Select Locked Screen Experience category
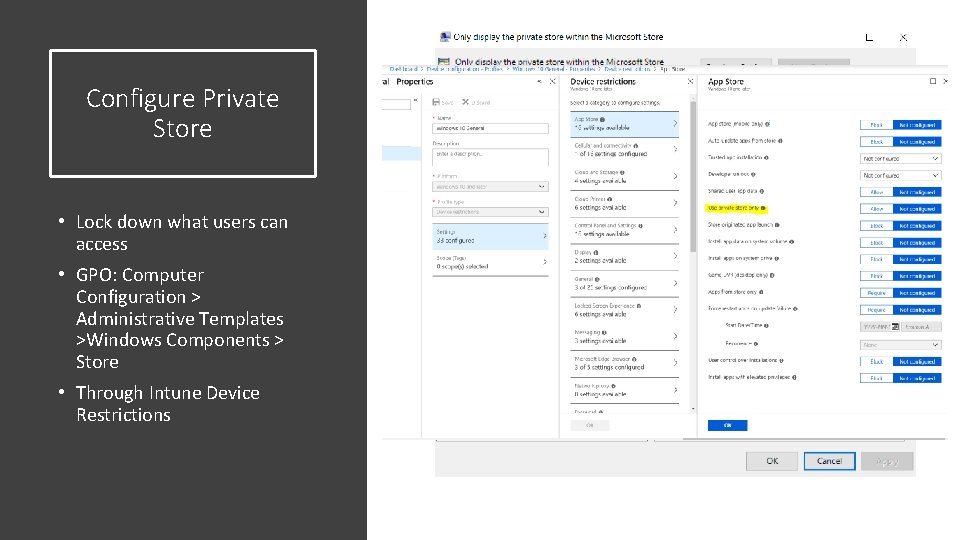The image size is (960, 540). [624, 310]
